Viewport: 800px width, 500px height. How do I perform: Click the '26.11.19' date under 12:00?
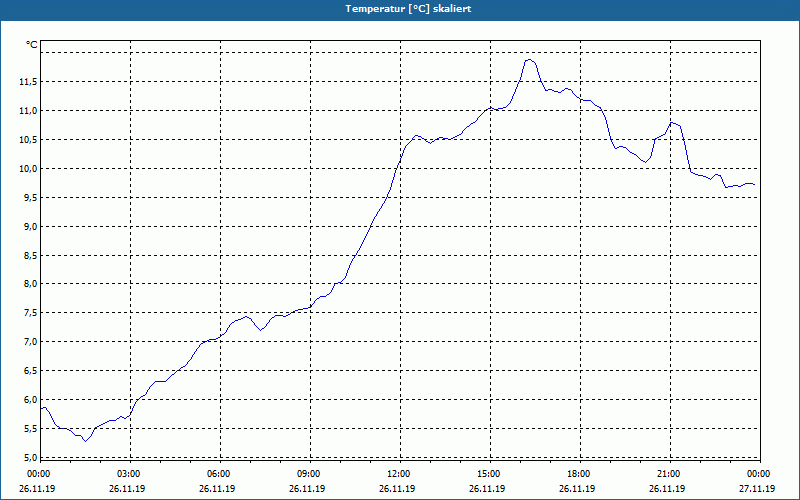397,488
